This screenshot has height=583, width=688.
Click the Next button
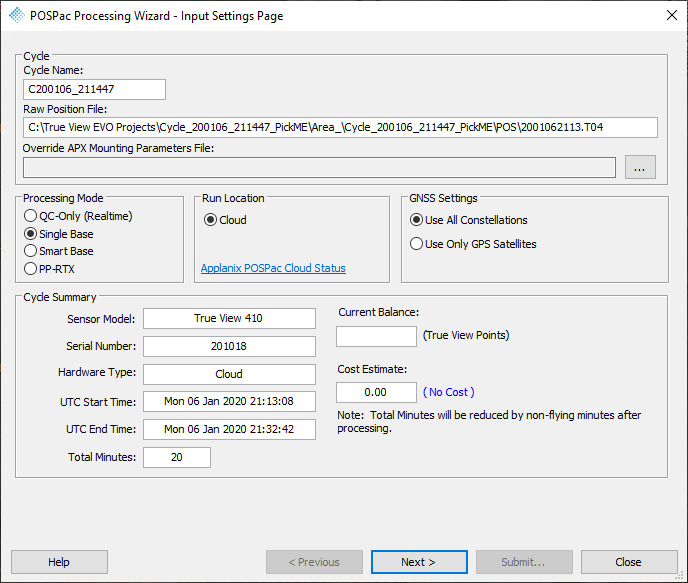pyautogui.click(x=419, y=562)
